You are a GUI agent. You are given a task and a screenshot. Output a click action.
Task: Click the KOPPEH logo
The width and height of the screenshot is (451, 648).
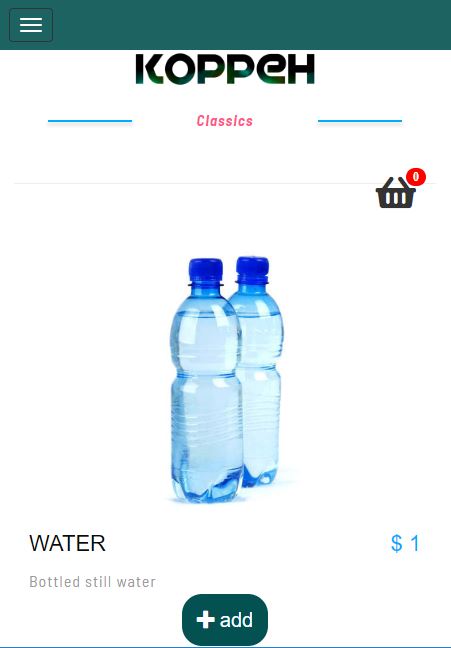[225, 69]
